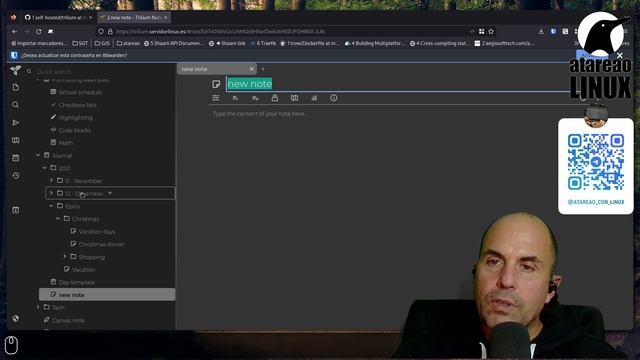
Task: Open the 6 Traefik bookmark
Action: (x=263, y=43)
